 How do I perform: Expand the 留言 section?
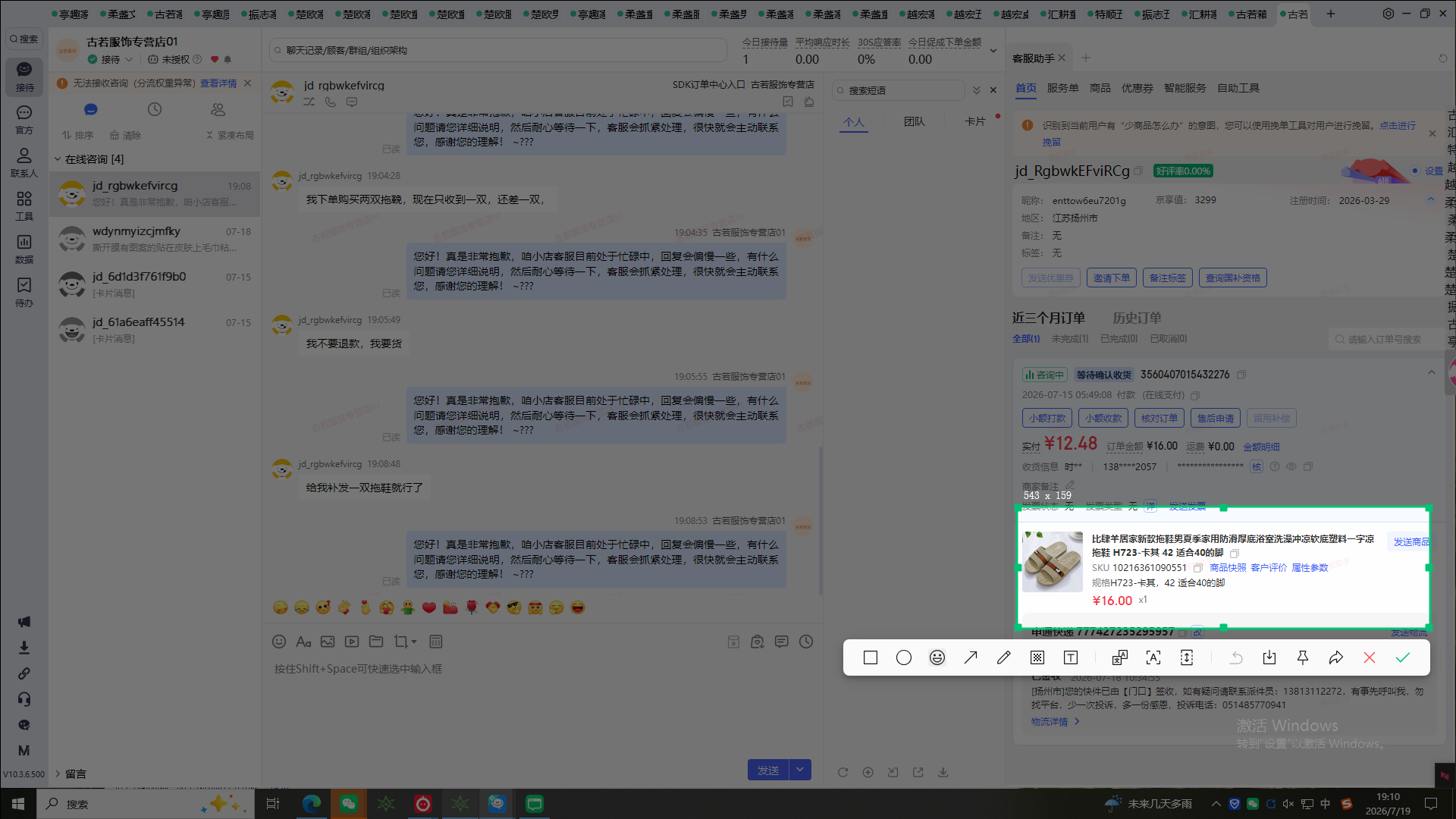coord(58,773)
